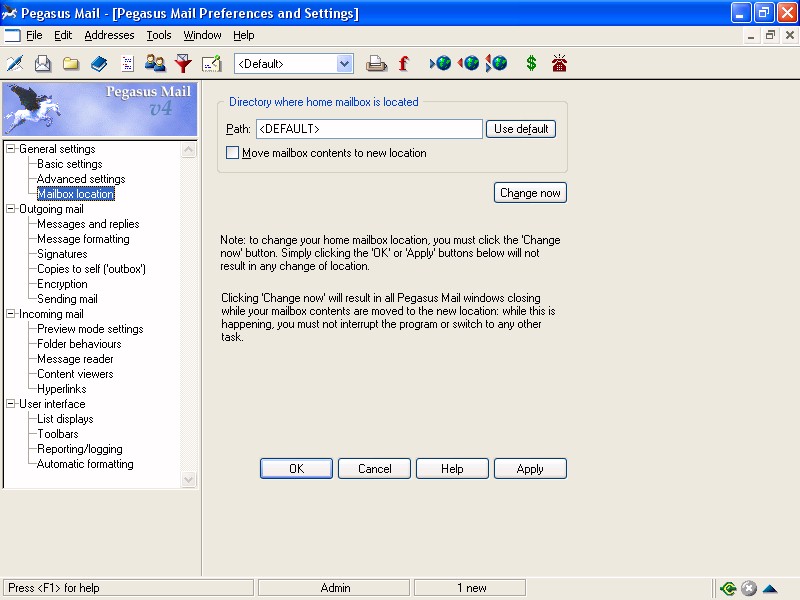Select Signatures in the tree
This screenshot has width=800, height=600.
(x=62, y=254)
